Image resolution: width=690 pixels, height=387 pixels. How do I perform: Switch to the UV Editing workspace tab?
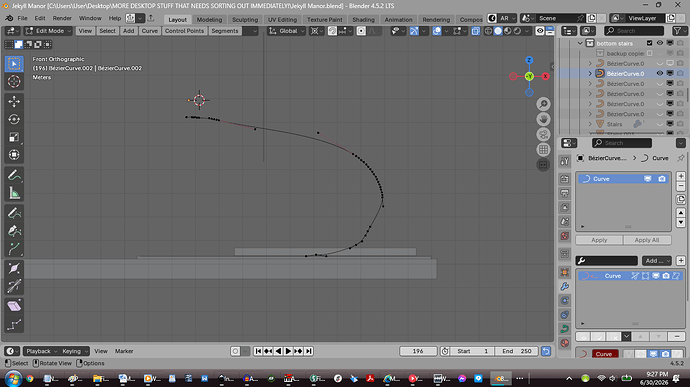(x=283, y=20)
